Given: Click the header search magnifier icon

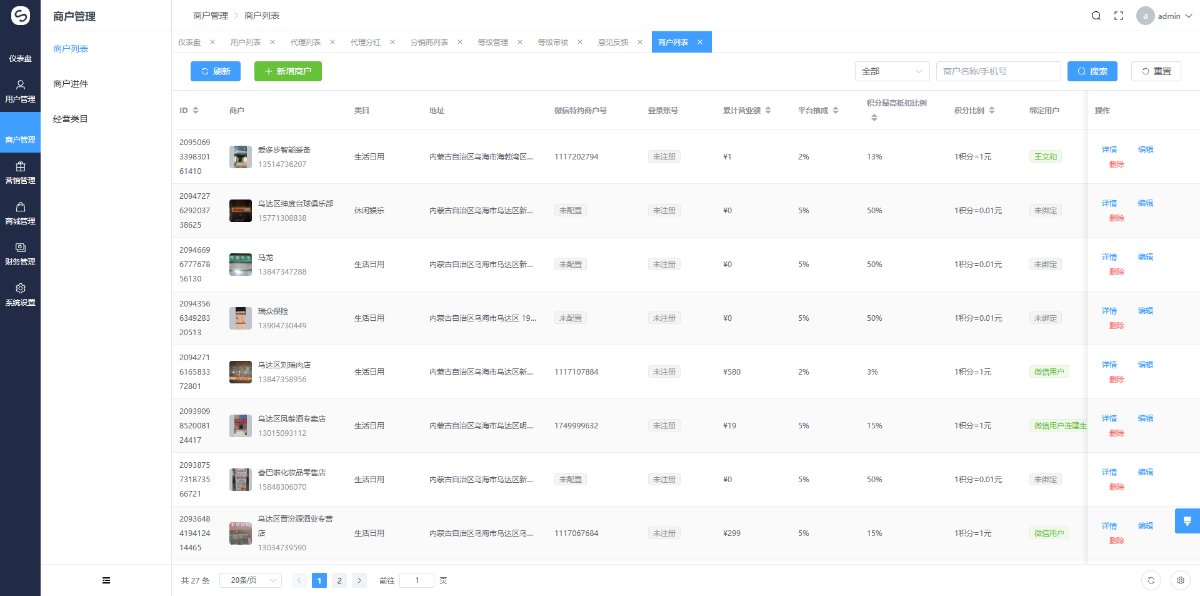Looking at the screenshot, I should [x=1096, y=16].
